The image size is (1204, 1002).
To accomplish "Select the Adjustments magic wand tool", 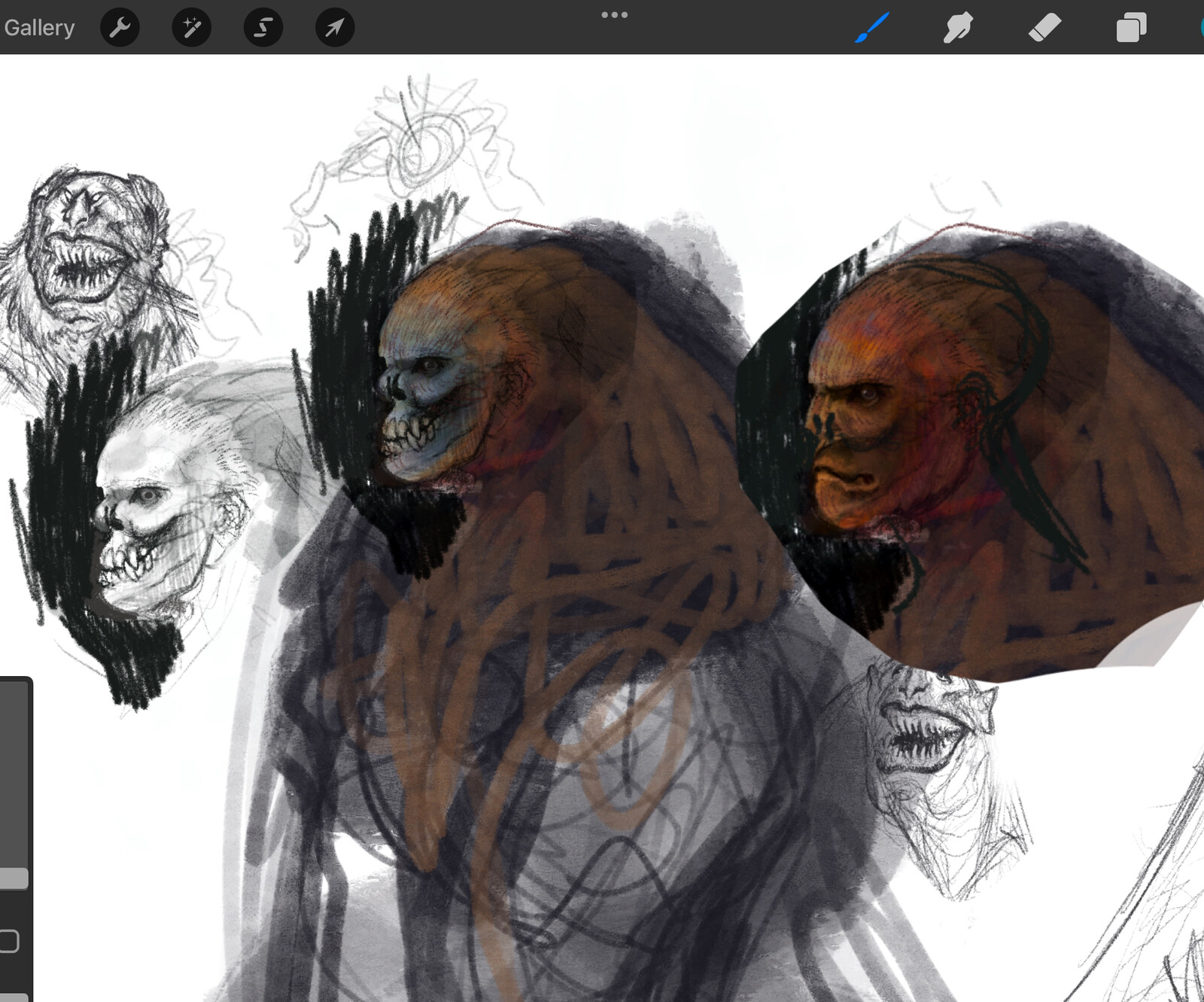I will [191, 28].
